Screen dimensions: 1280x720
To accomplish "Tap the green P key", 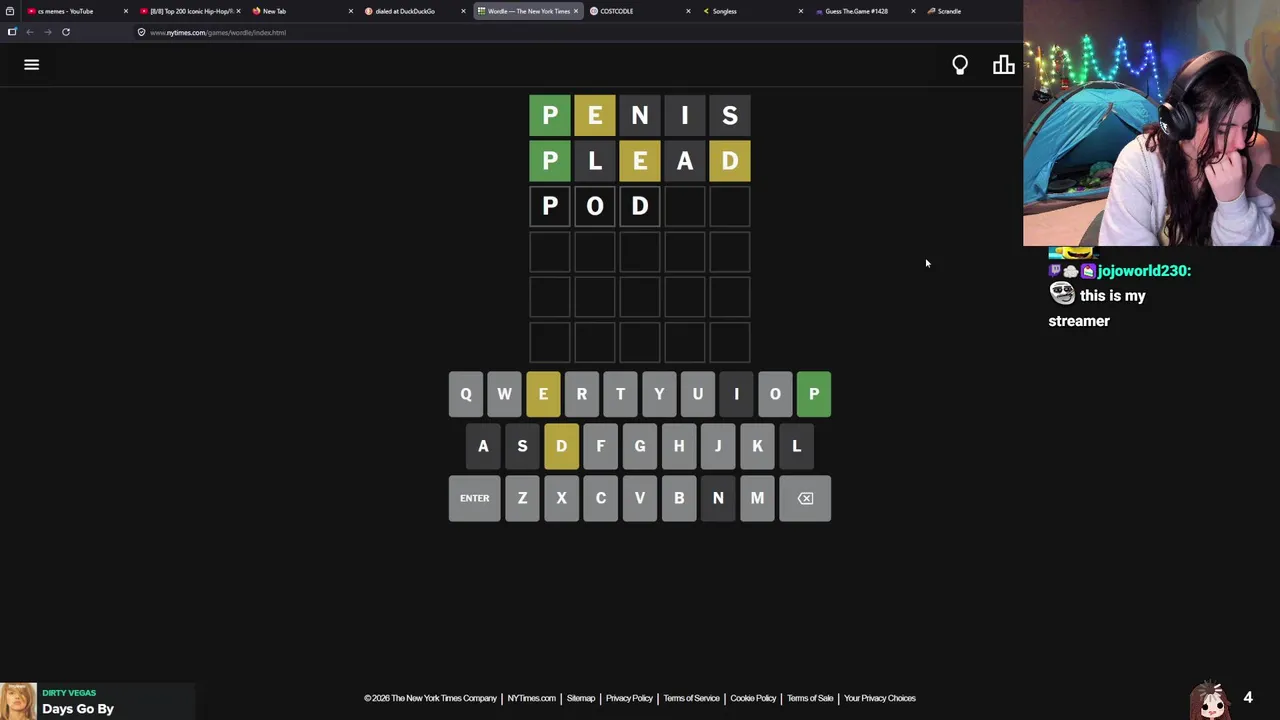I will click(814, 394).
